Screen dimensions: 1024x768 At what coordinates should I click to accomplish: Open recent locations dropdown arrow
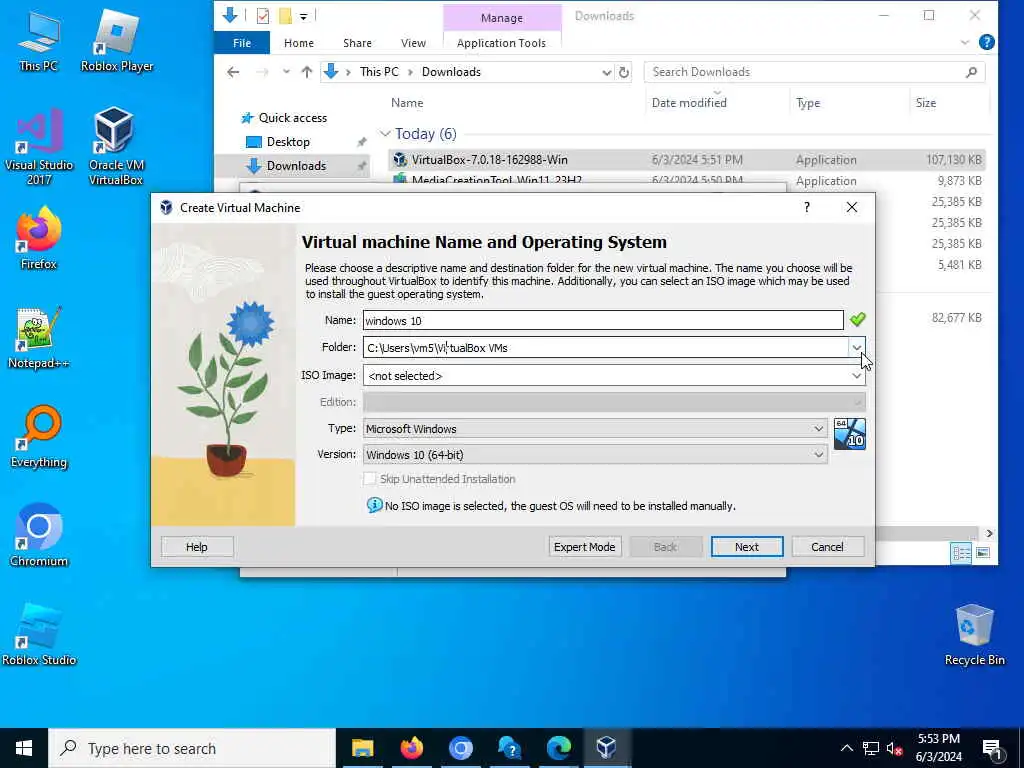(286, 72)
